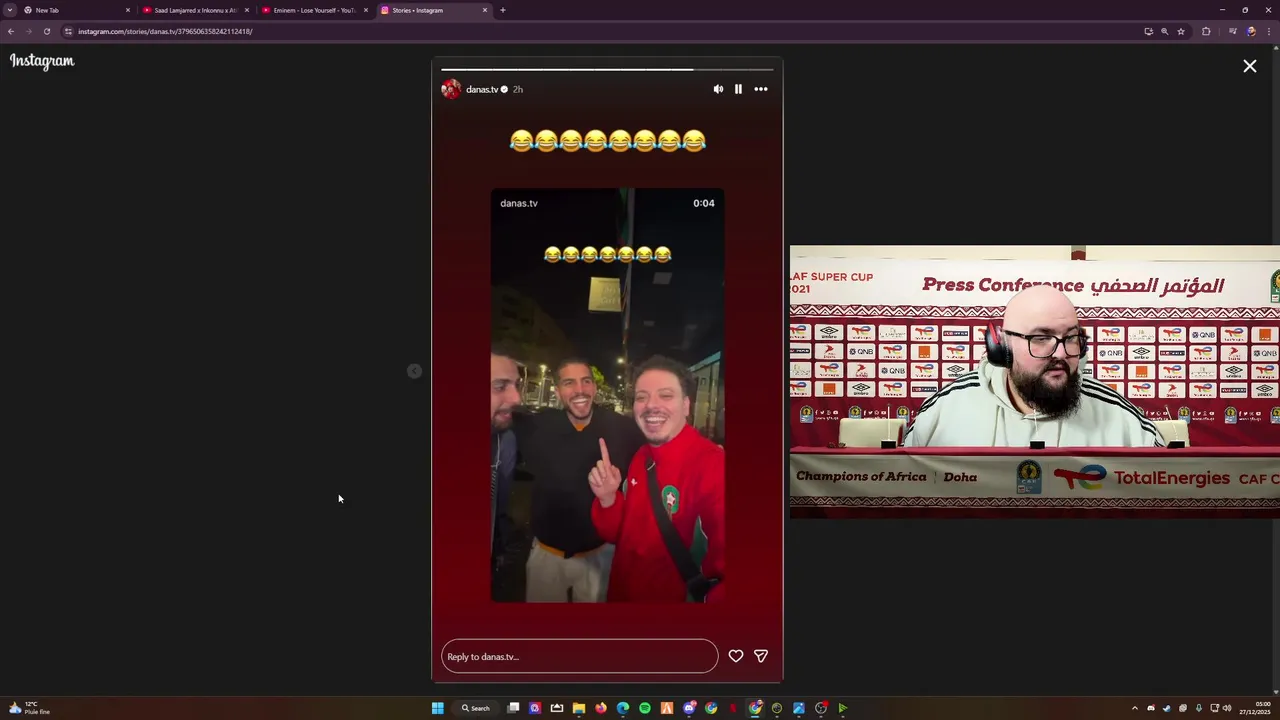Go back in browser history
Screen dimensions: 1280x720
click(11, 31)
